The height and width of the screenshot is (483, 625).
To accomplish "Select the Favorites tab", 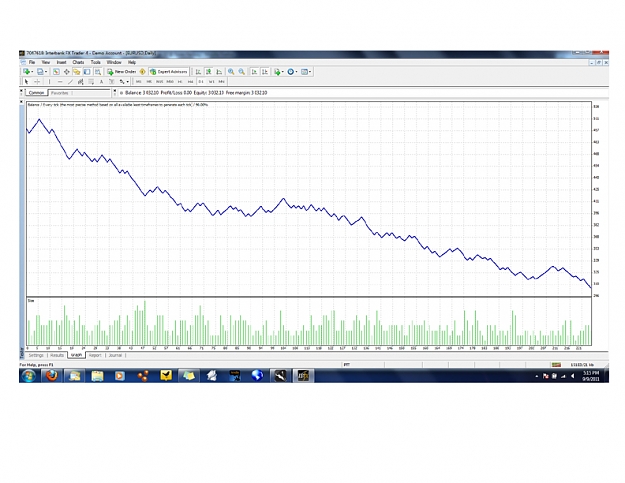I will (x=60, y=93).
